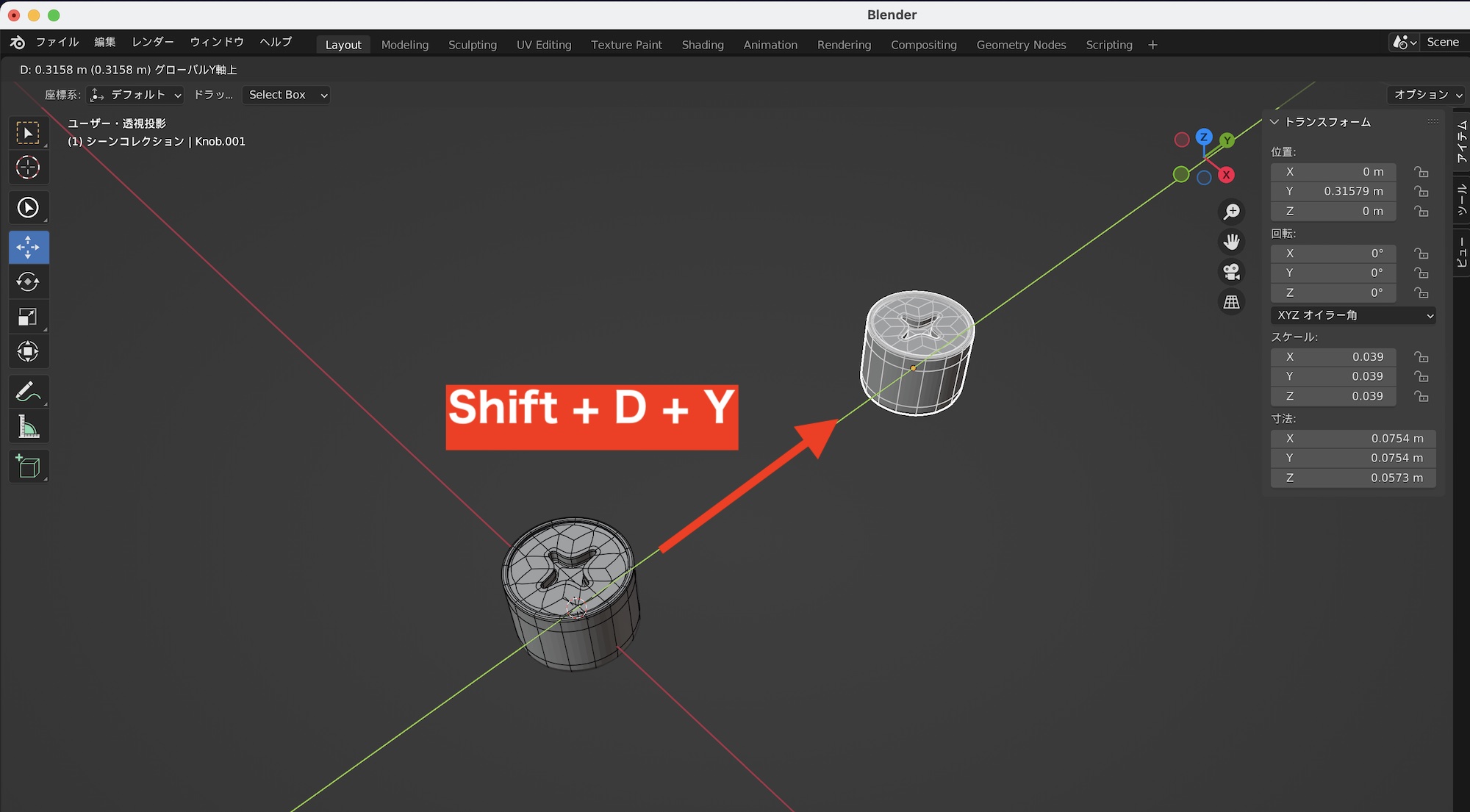1470x812 pixels.
Task: Select the Cursor tool in toolbar
Action: click(x=28, y=168)
